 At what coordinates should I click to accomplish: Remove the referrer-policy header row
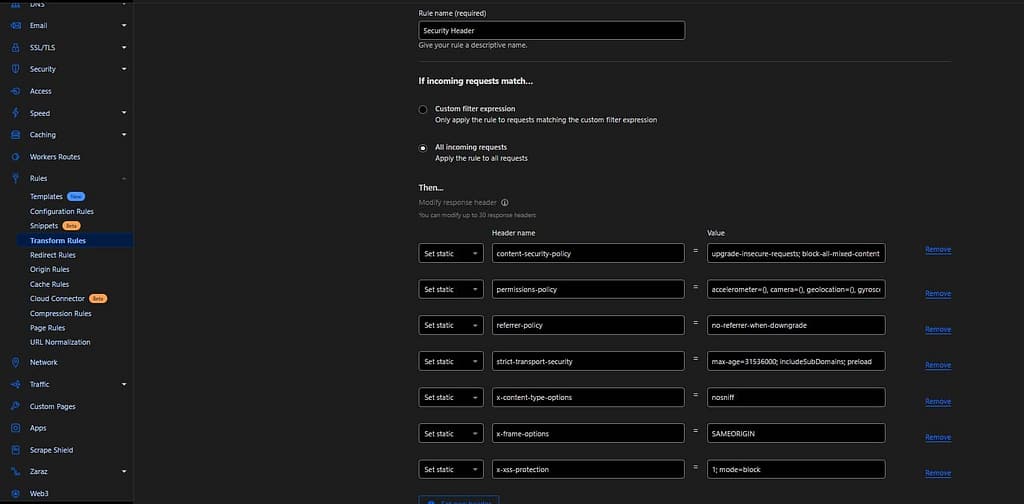click(937, 329)
